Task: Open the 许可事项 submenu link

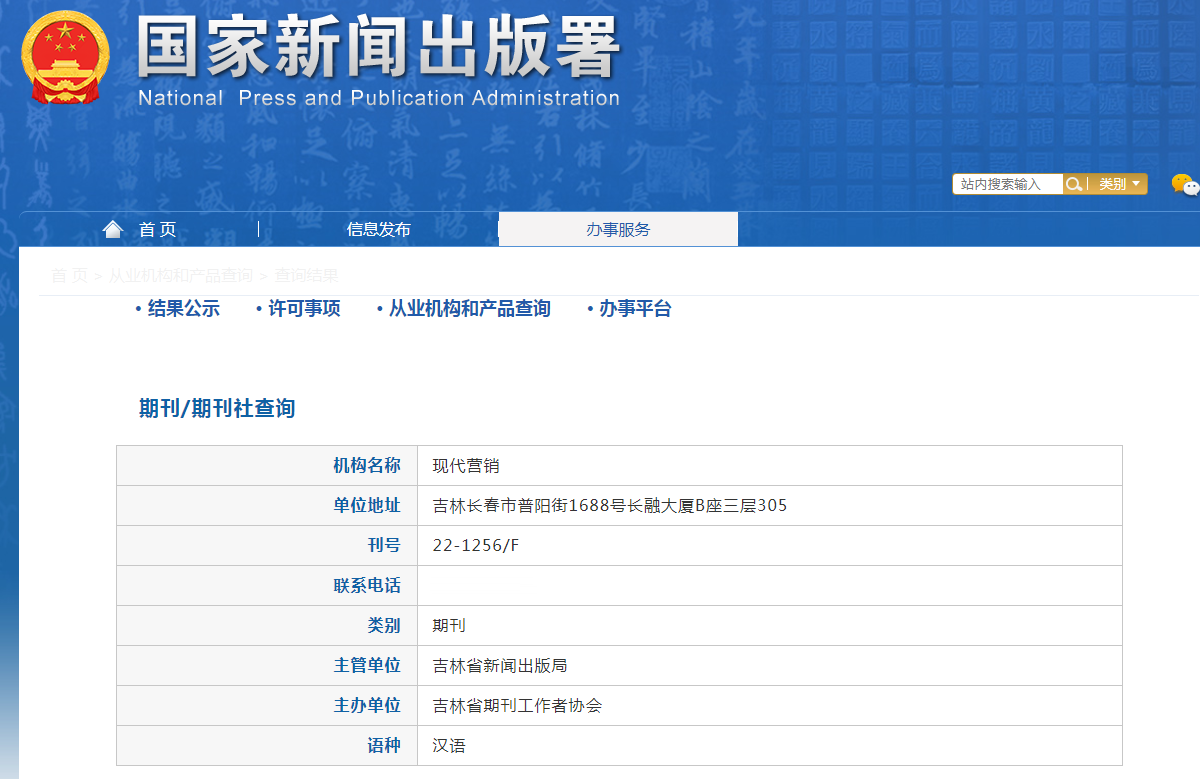Action: (x=304, y=309)
